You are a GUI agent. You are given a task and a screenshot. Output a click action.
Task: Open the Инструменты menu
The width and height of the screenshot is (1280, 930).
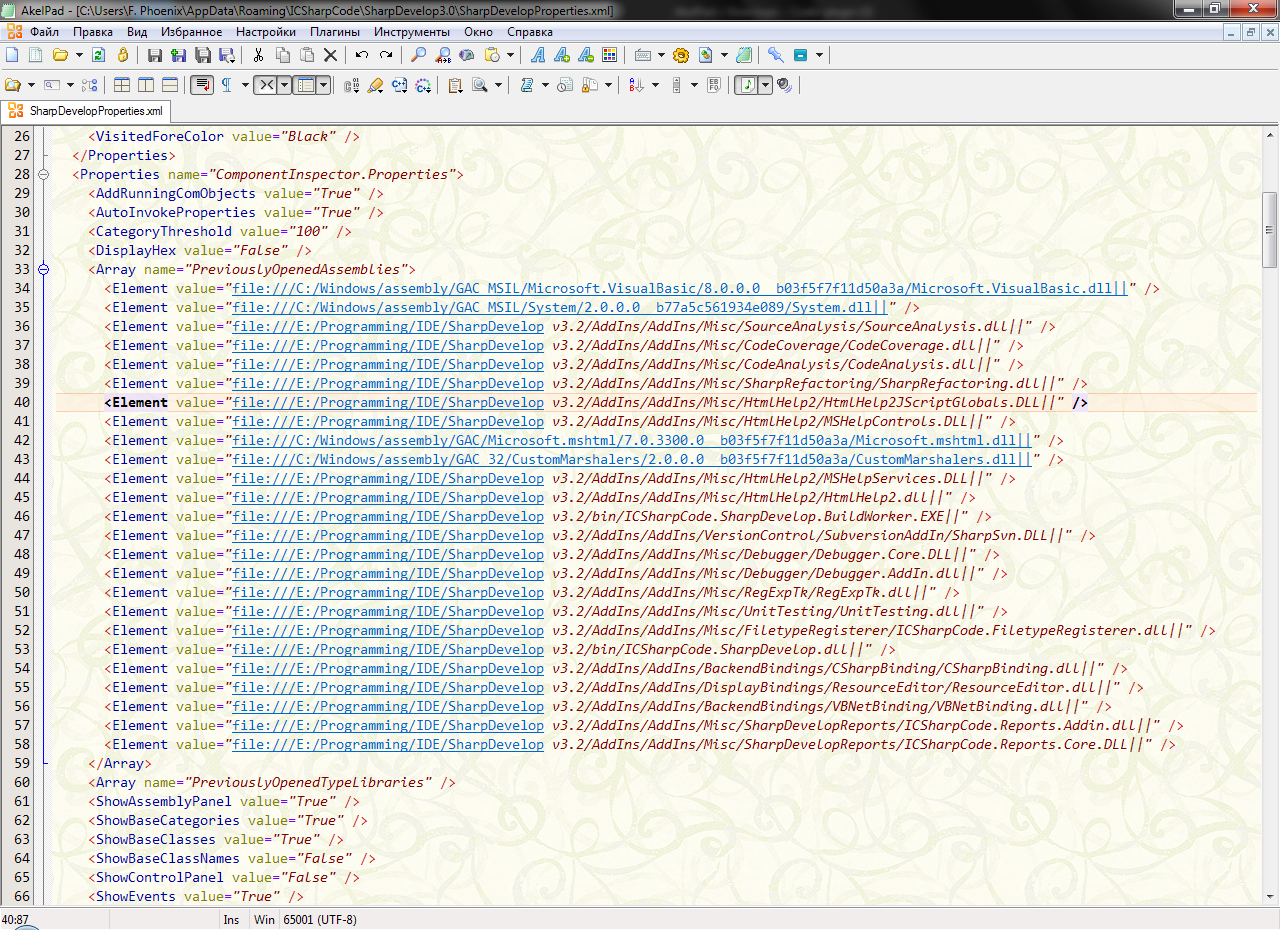coord(412,32)
